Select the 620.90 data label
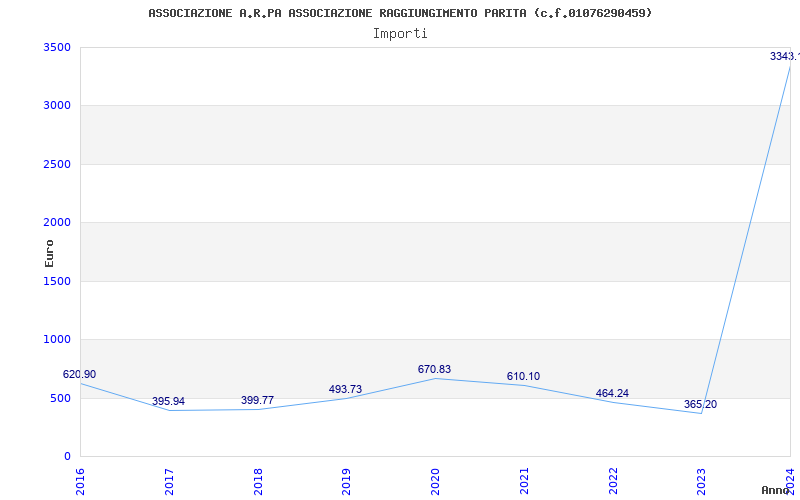The width and height of the screenshot is (800, 500). (79, 374)
